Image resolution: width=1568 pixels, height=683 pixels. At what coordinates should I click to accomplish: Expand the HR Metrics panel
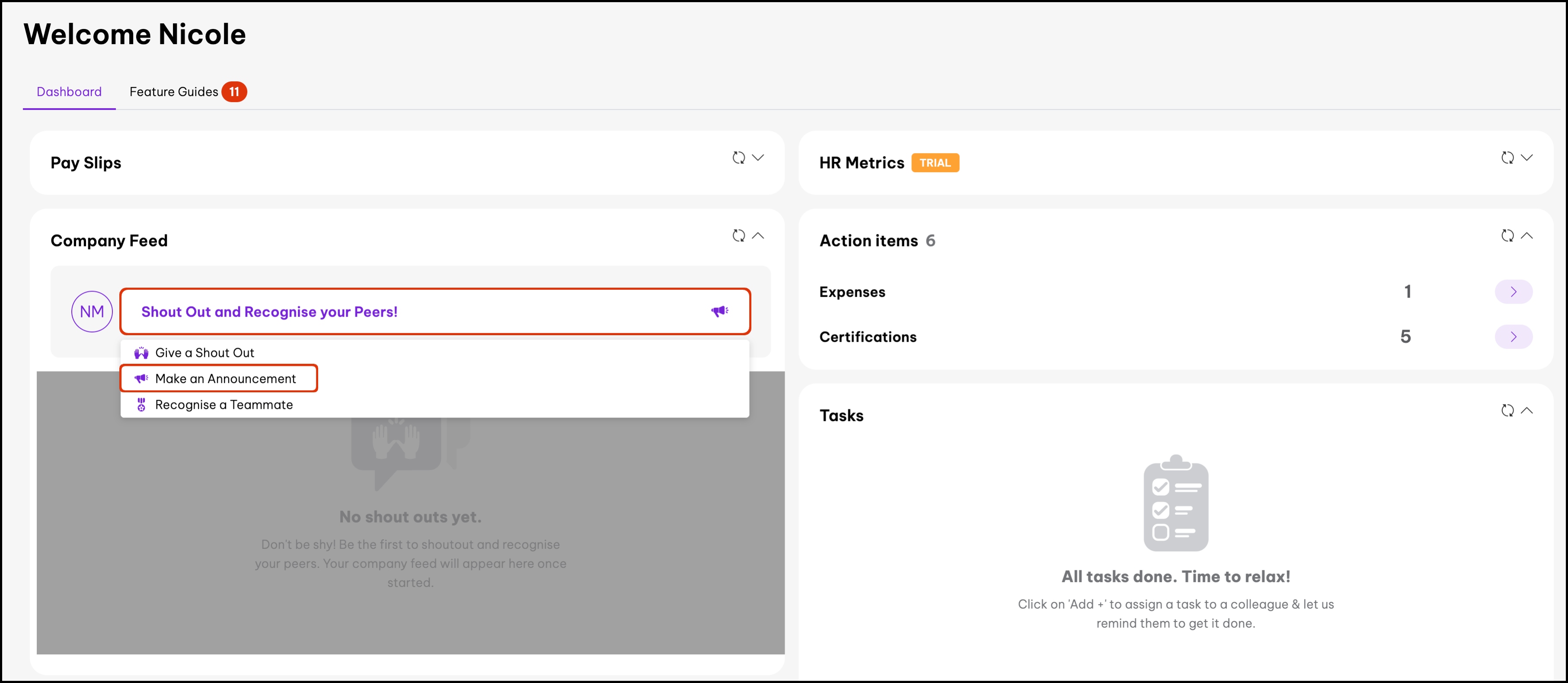(1526, 158)
